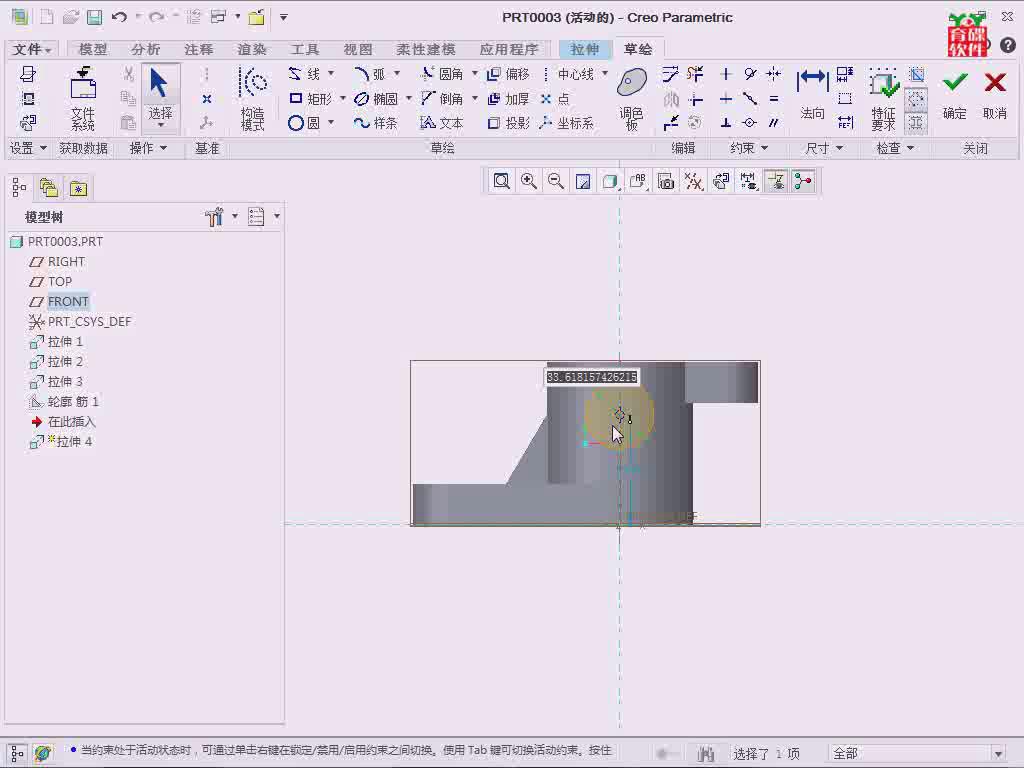Select the Chamfer (倒角) tool
Image resolution: width=1024 pixels, height=768 pixels.
(x=442, y=99)
